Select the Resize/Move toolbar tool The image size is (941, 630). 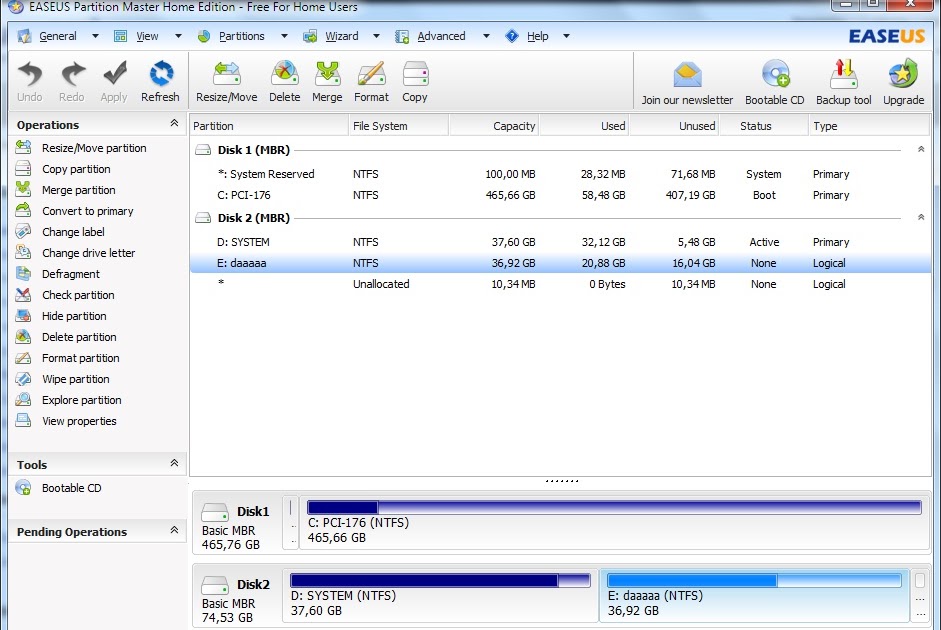click(x=226, y=82)
